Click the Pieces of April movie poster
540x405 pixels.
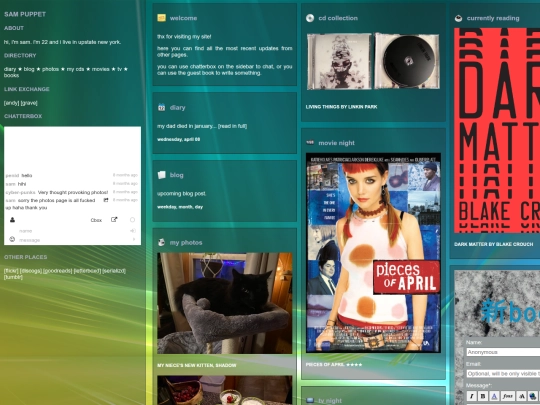click(373, 253)
